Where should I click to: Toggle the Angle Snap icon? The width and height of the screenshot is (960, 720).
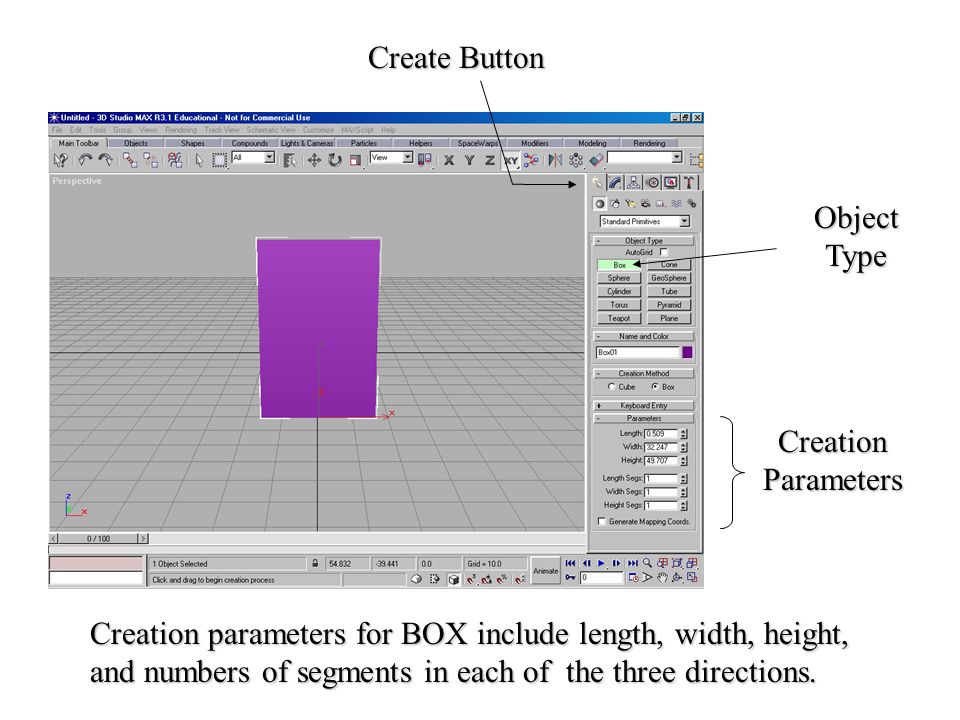[486, 579]
